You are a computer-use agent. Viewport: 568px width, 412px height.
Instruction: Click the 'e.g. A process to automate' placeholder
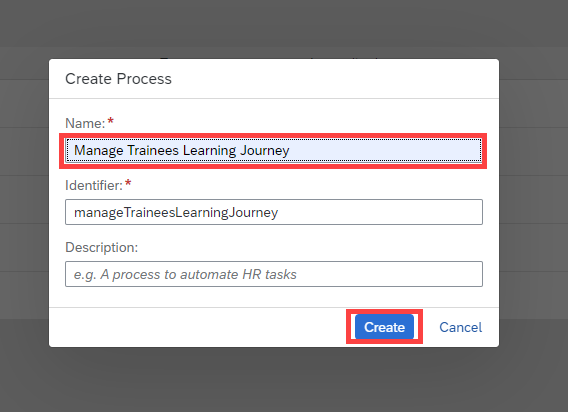coord(155,274)
